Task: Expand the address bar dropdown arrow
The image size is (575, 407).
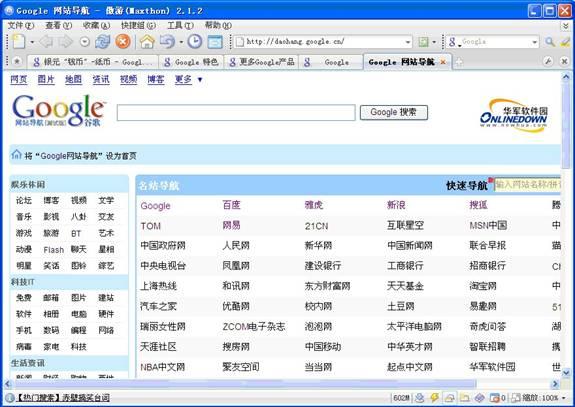Action: (x=408, y=42)
